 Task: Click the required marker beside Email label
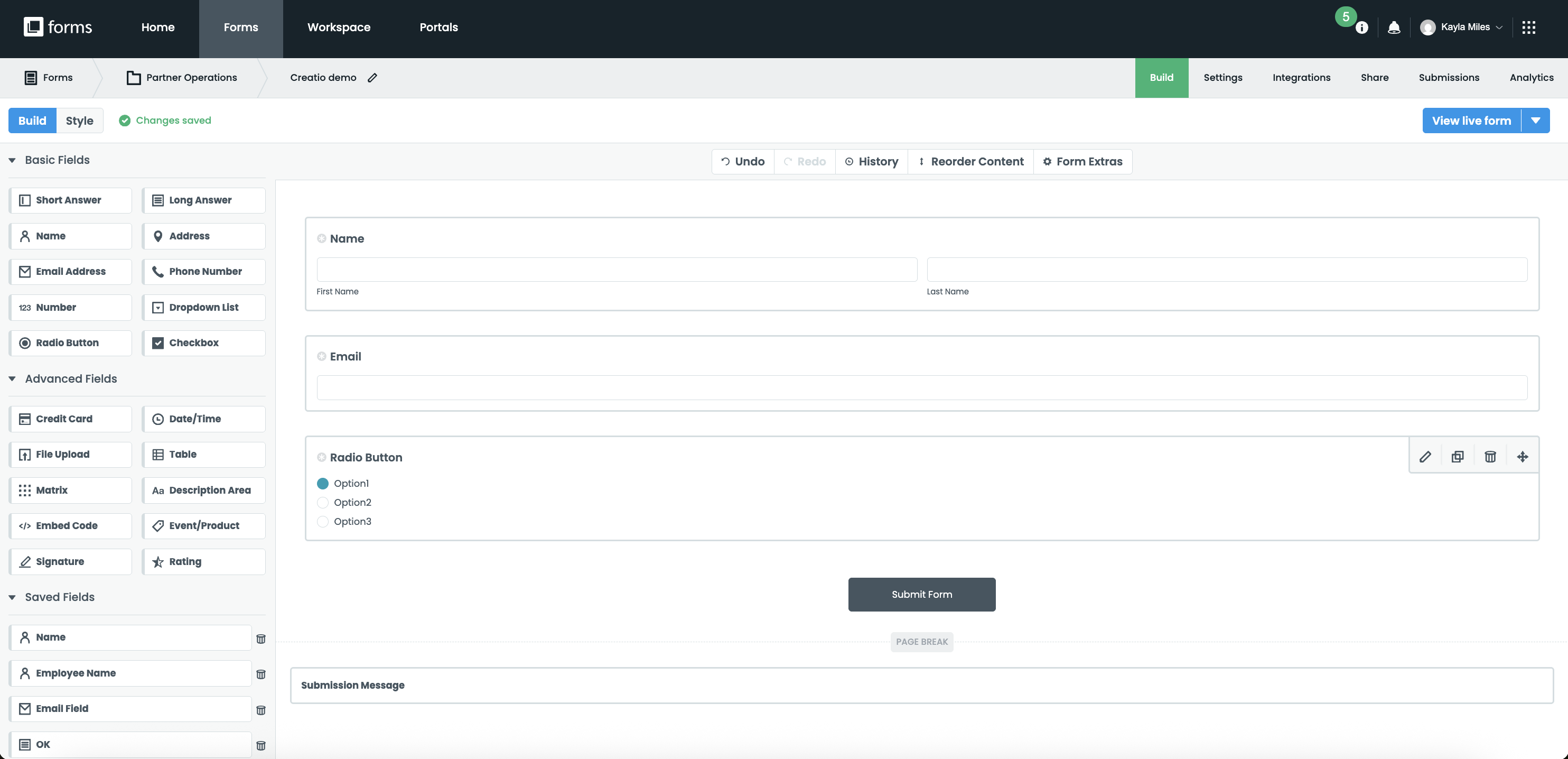(x=321, y=356)
